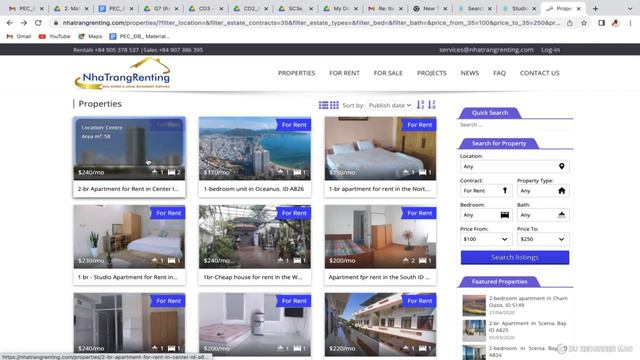The height and width of the screenshot is (360, 640).
Task: Sort listings in descending order
Action: 432,105
